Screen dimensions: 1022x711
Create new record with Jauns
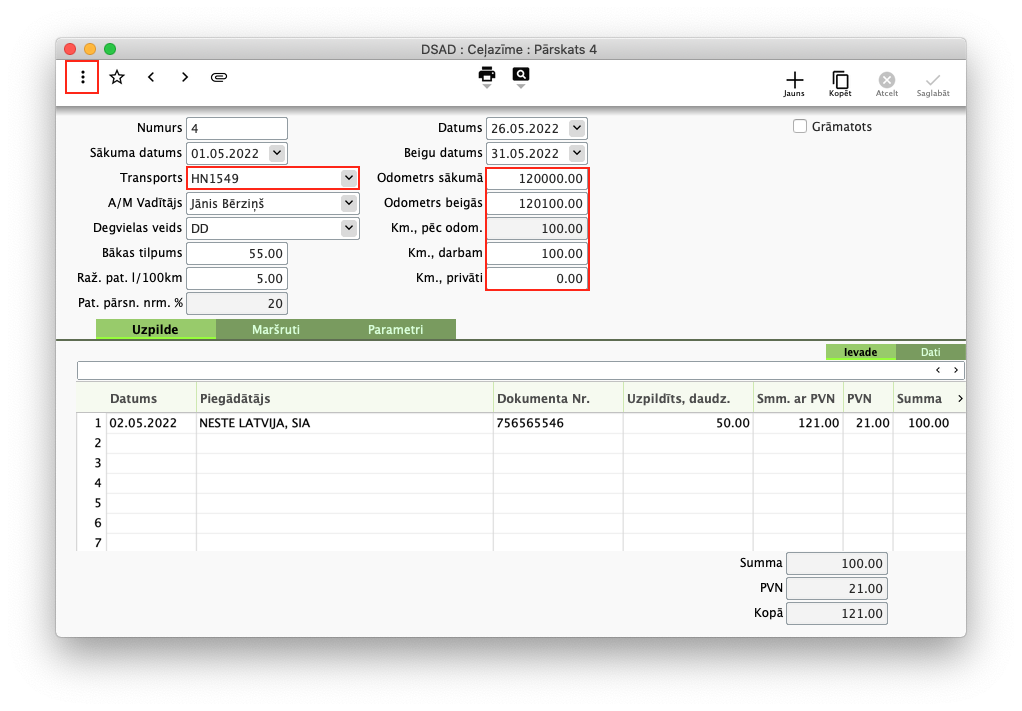(x=794, y=82)
